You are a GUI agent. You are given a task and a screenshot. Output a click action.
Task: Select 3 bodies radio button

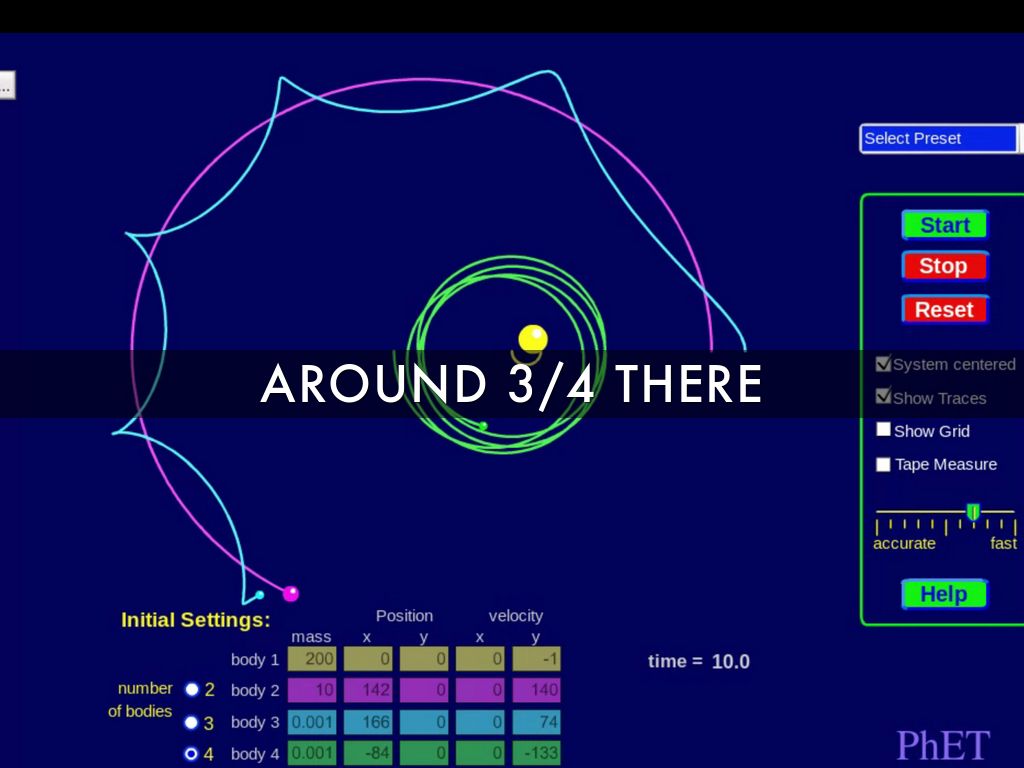[x=192, y=722]
